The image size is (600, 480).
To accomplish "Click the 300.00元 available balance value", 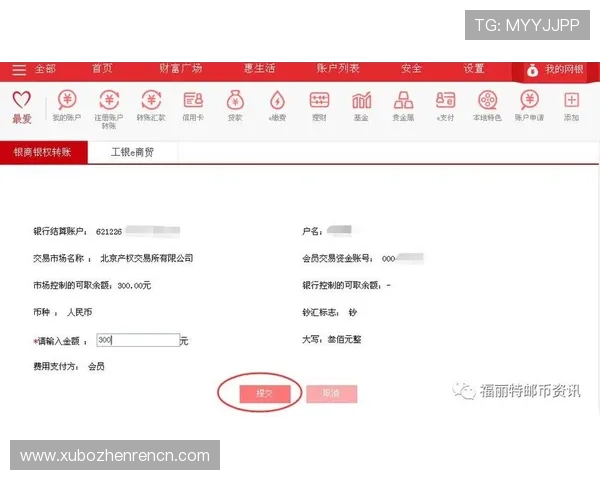I will tap(134, 286).
